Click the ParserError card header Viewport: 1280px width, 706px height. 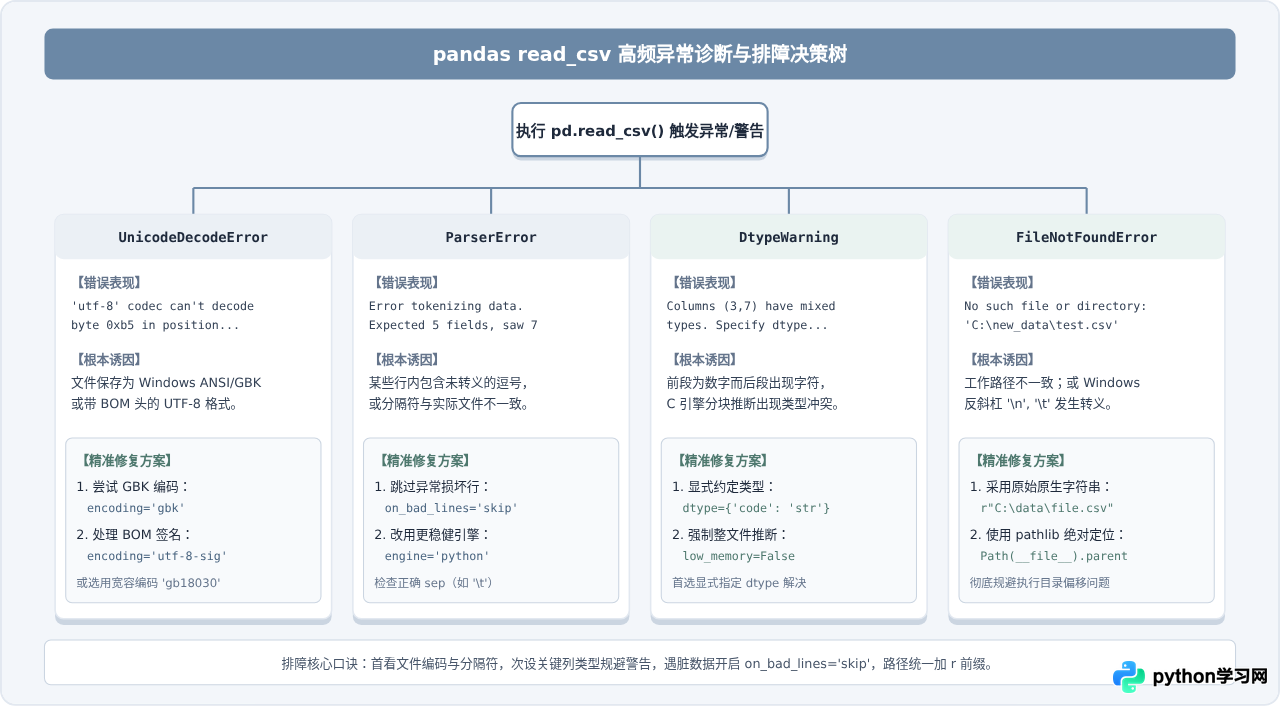pyautogui.click(x=491, y=237)
